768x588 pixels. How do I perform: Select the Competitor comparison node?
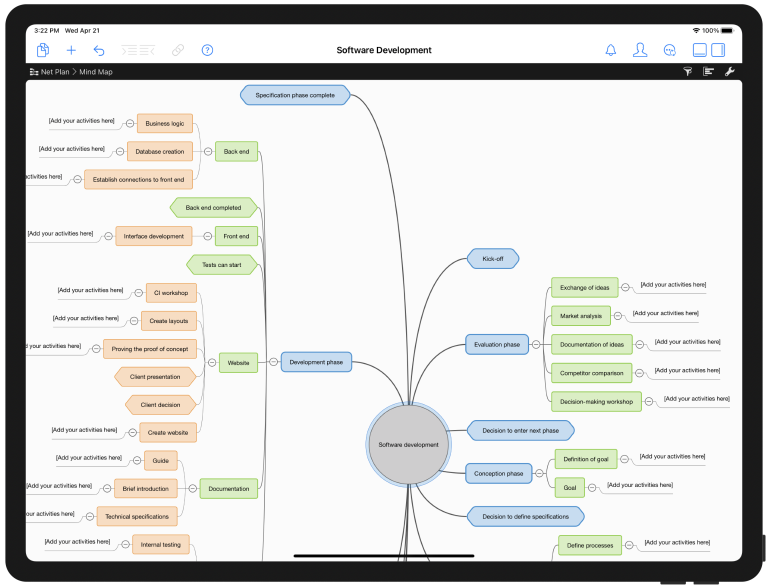point(592,373)
